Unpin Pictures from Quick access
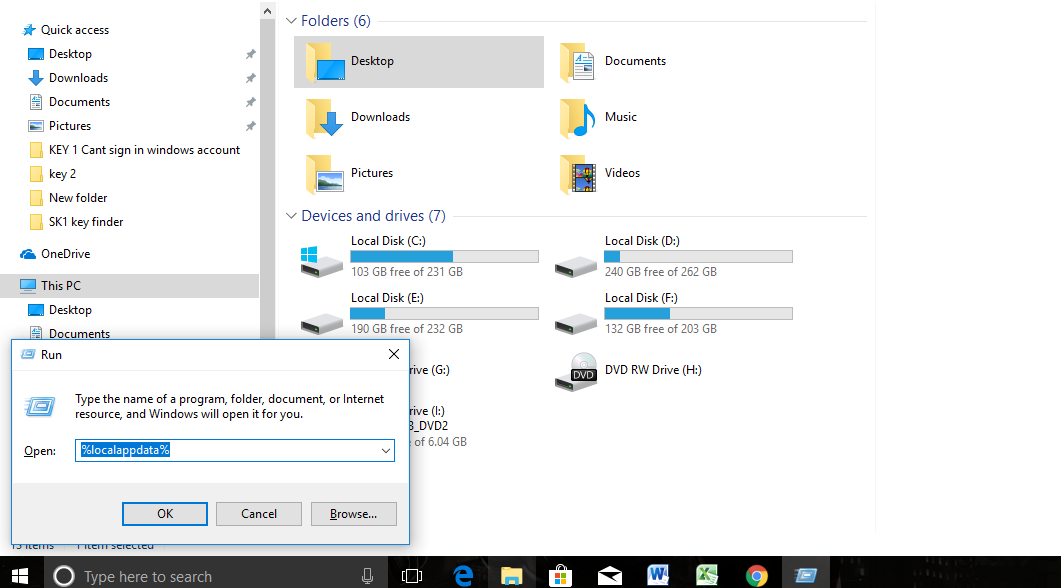Image resolution: width=1061 pixels, height=588 pixels. tap(250, 125)
